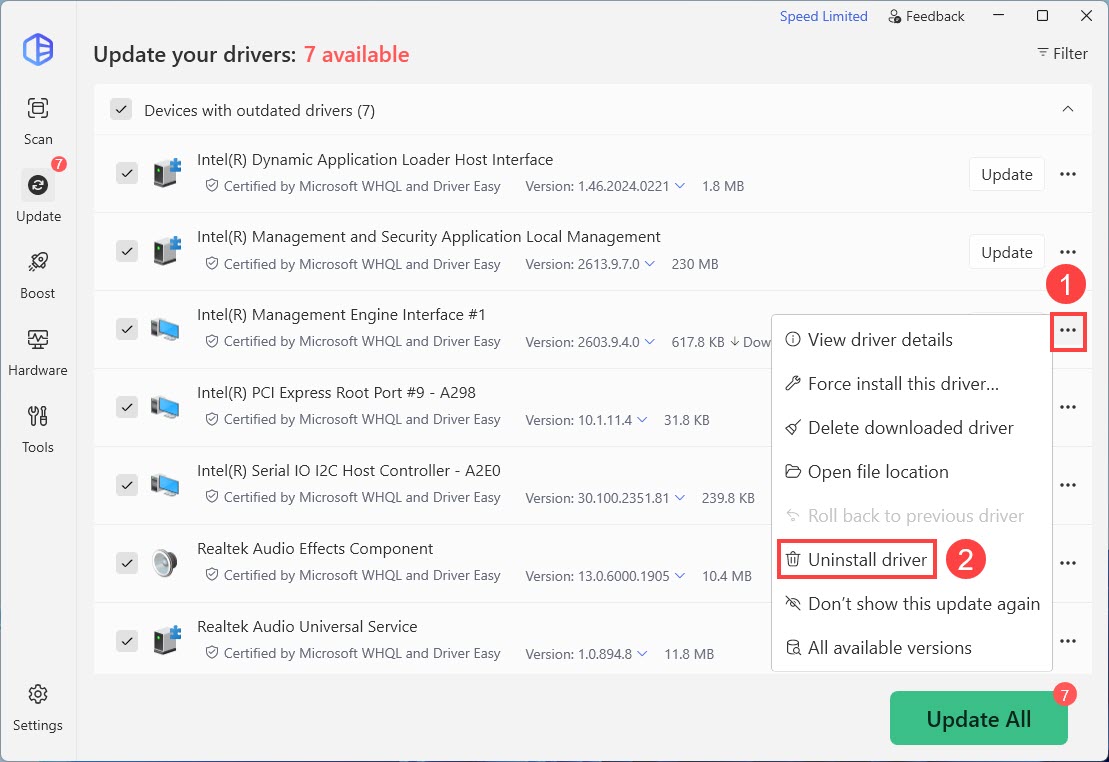This screenshot has width=1109, height=762.
Task: Open the Scan section in sidebar
Action: click(x=37, y=121)
